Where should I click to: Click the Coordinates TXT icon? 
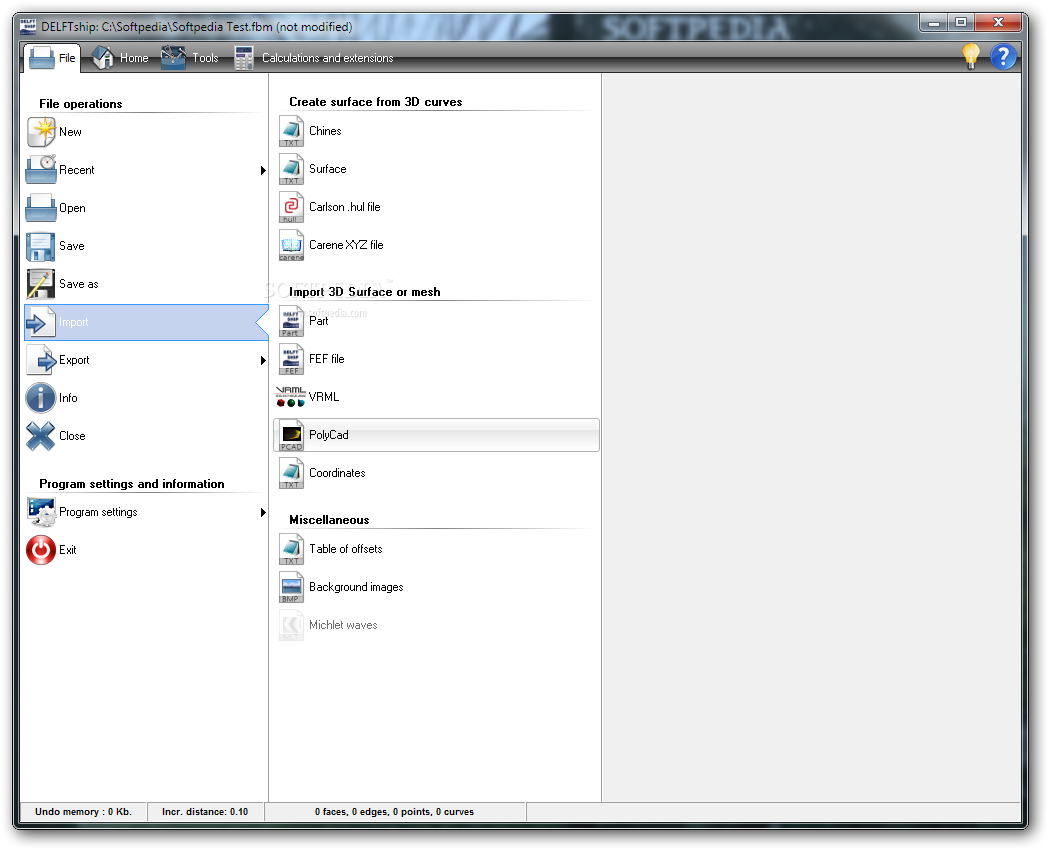tap(292, 473)
